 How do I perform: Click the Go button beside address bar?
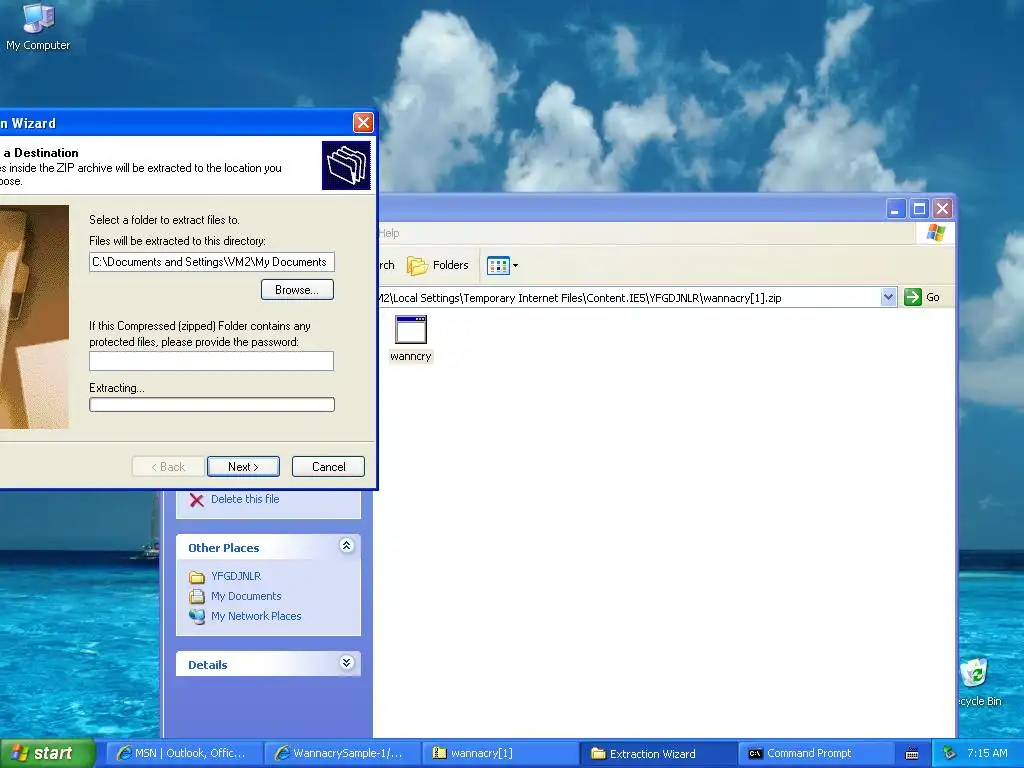(922, 297)
